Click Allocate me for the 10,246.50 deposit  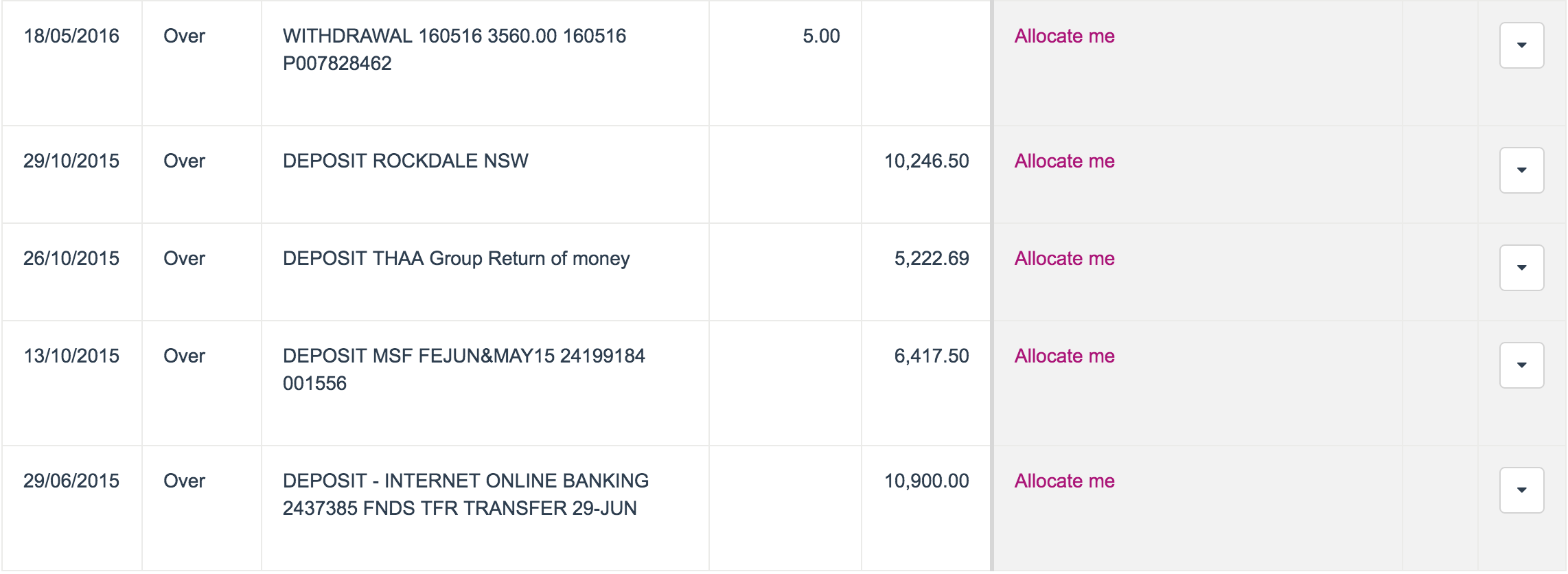(1064, 161)
